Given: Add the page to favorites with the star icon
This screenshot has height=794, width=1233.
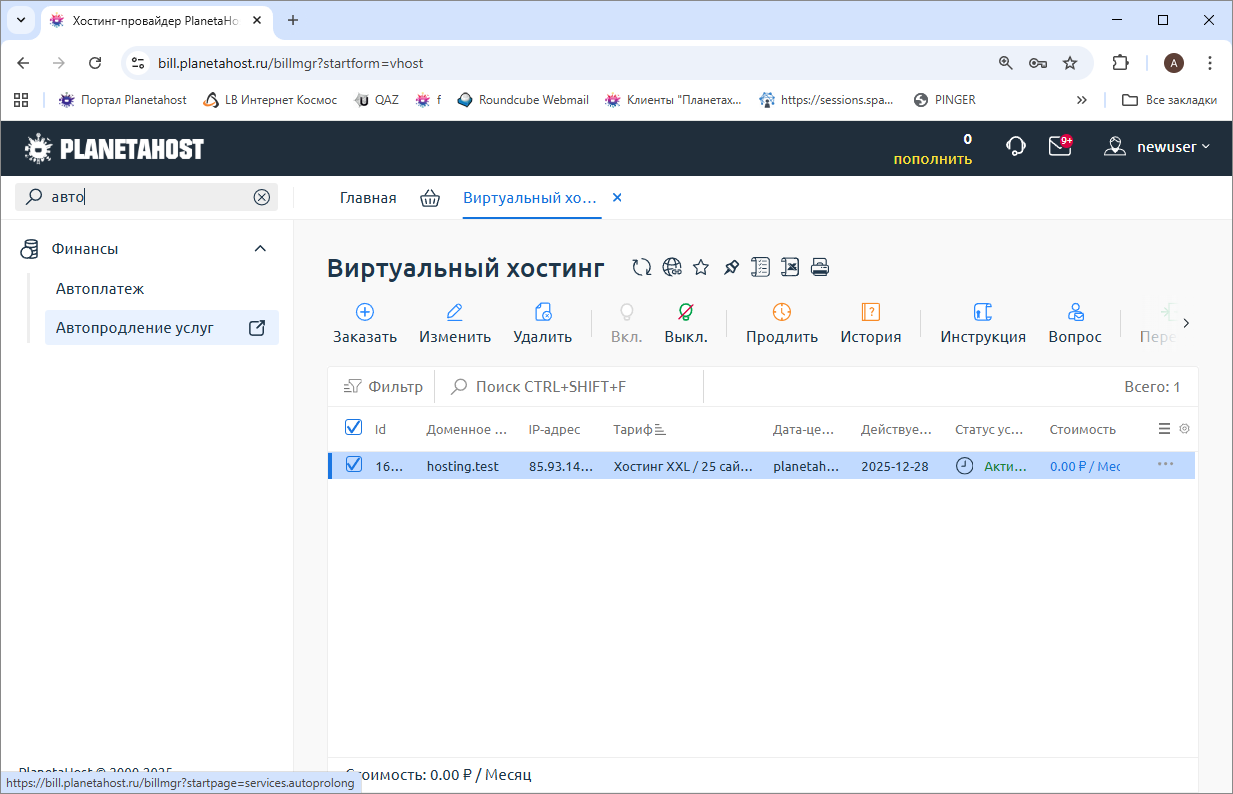Looking at the screenshot, I should (x=701, y=267).
